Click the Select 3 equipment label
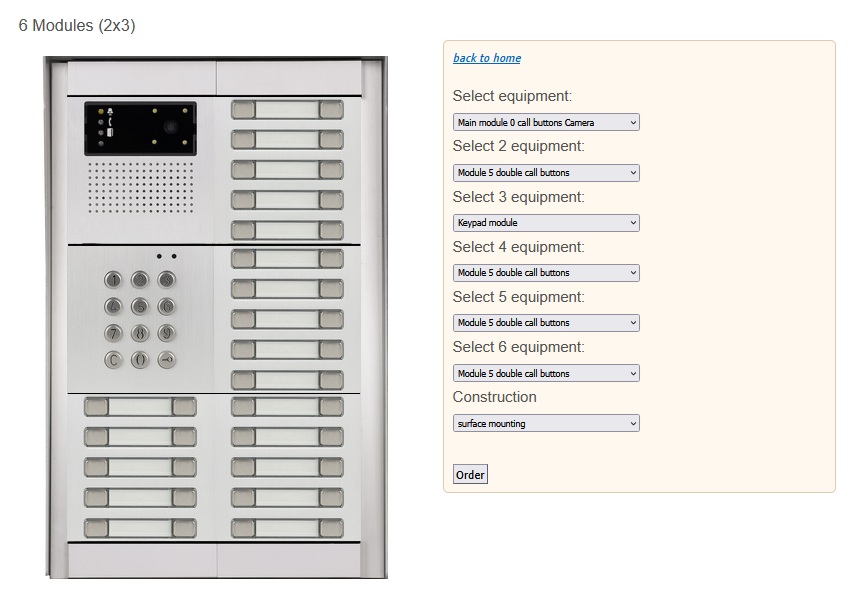The height and width of the screenshot is (605, 856). click(518, 197)
